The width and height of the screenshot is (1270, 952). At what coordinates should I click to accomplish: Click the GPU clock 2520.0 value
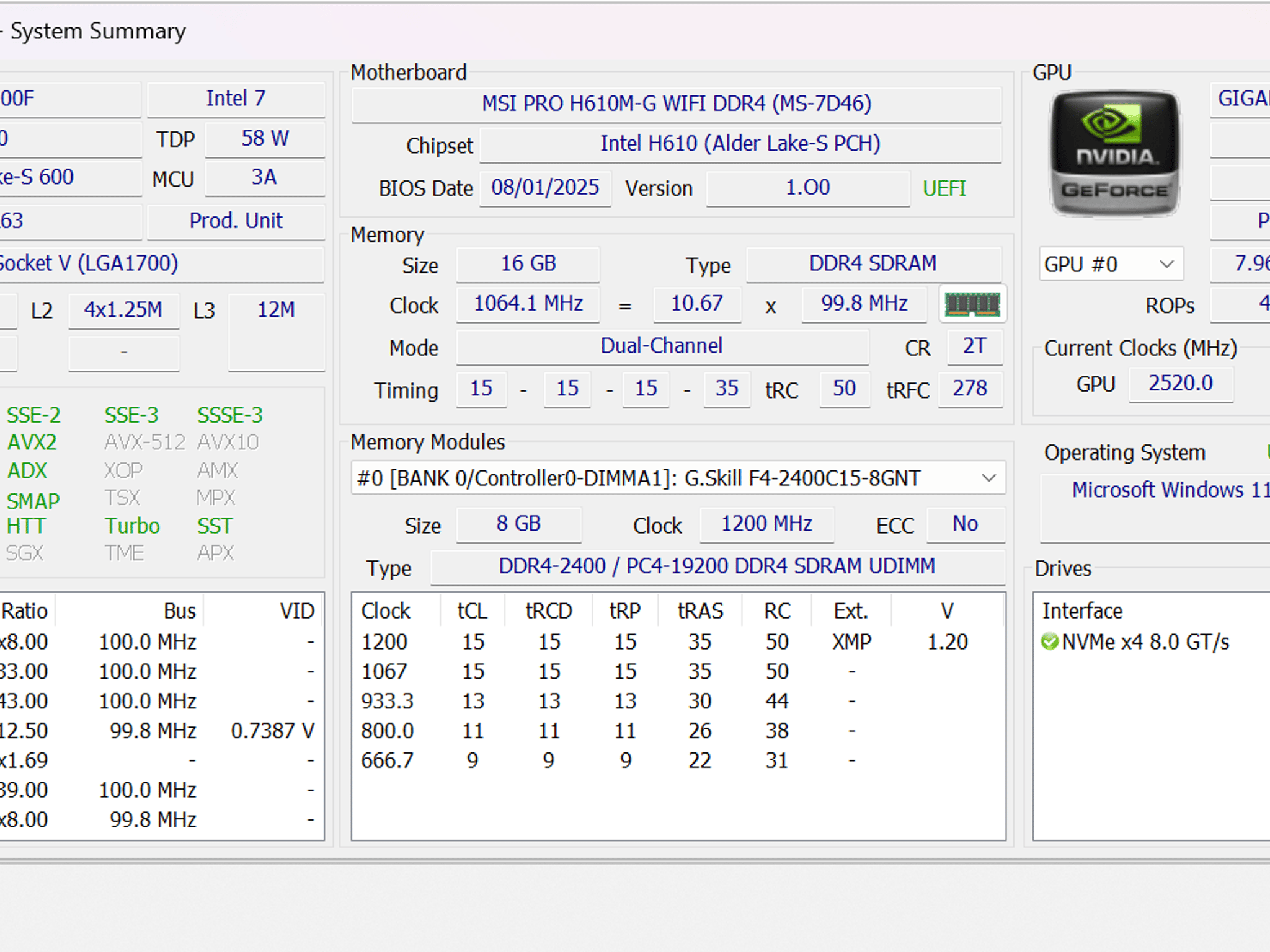click(x=1181, y=384)
